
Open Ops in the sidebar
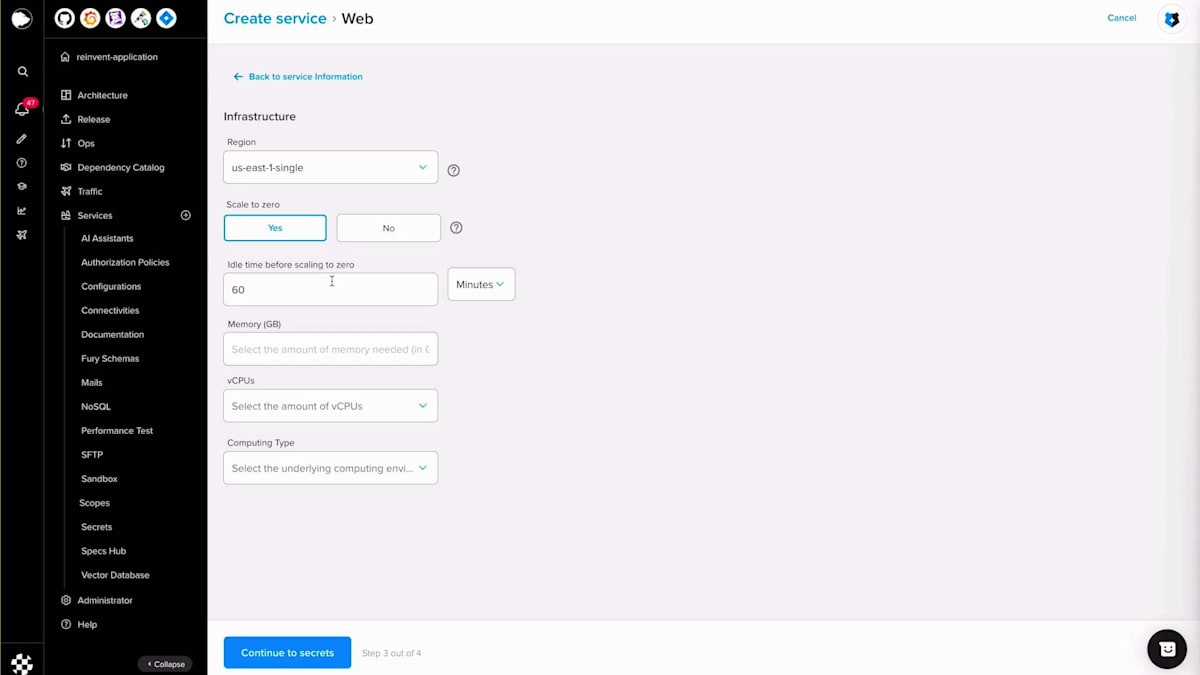pyautogui.click(x=86, y=143)
